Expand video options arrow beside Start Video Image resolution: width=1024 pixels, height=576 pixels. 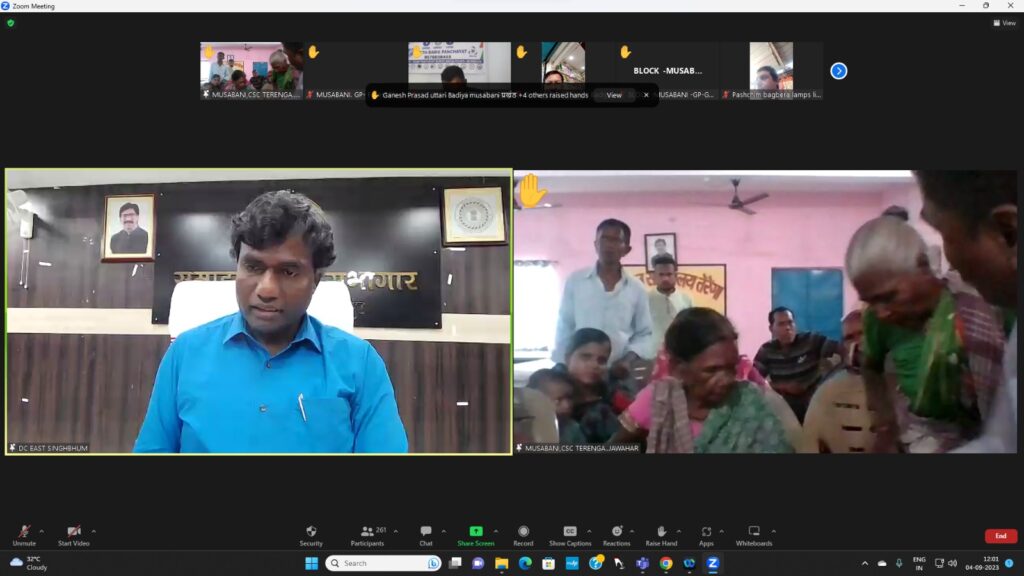pos(94,531)
